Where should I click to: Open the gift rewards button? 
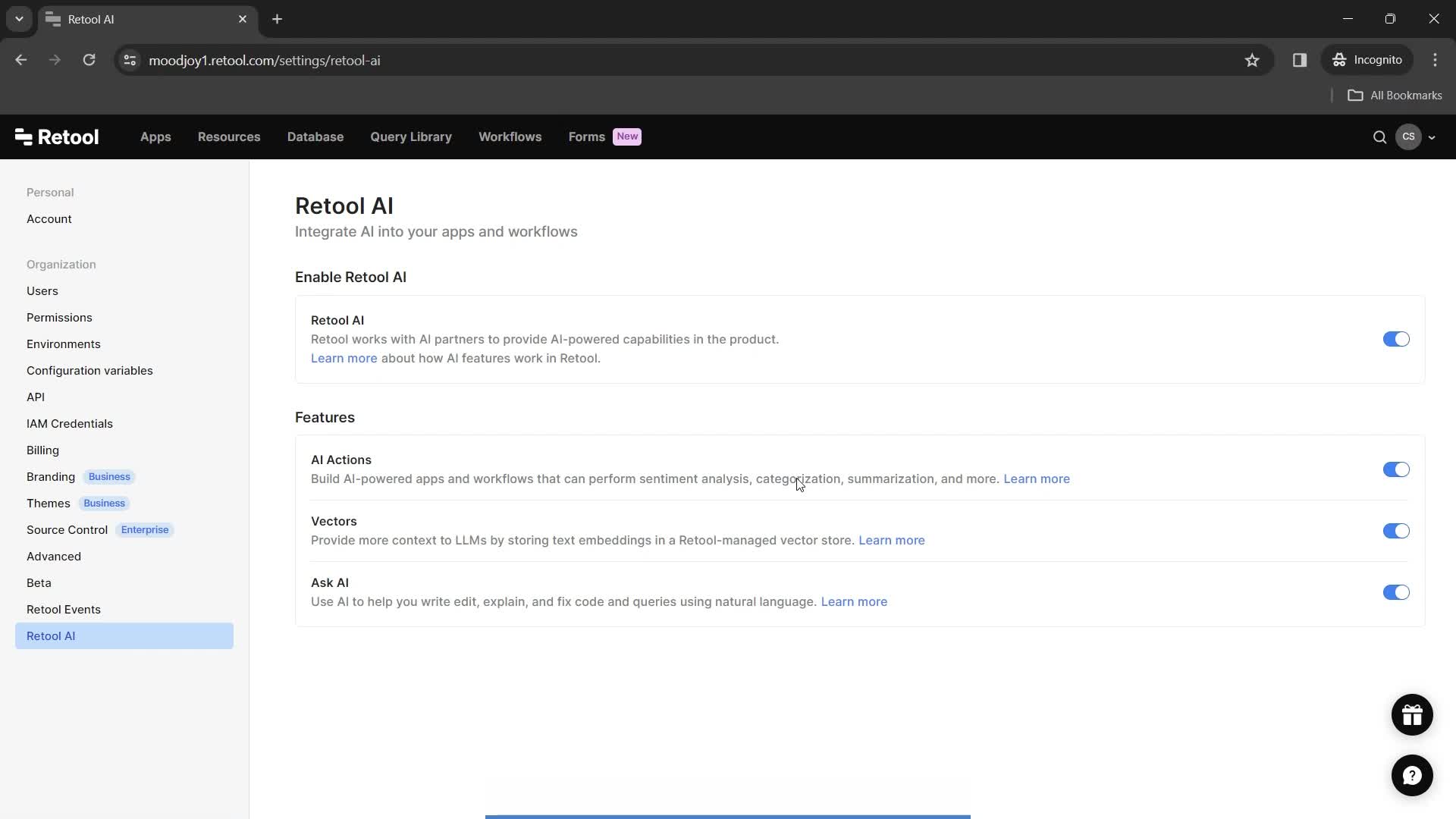1412,715
